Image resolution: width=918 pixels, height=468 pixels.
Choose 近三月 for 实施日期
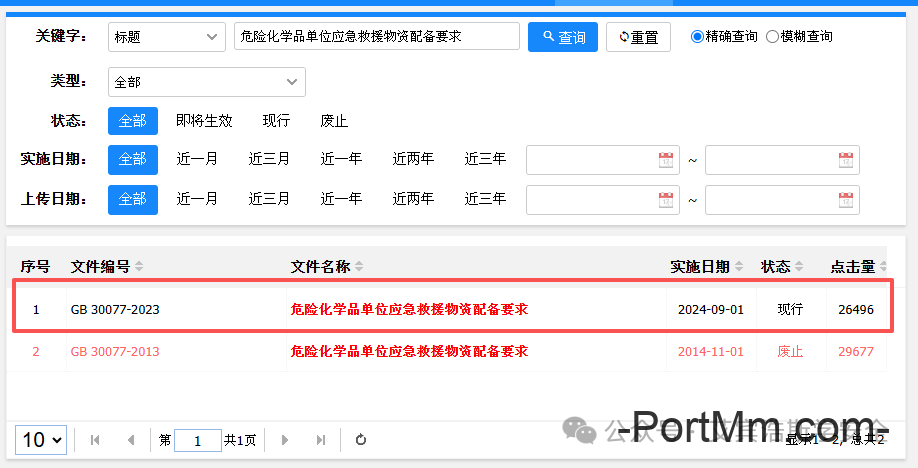pyautogui.click(x=269, y=159)
